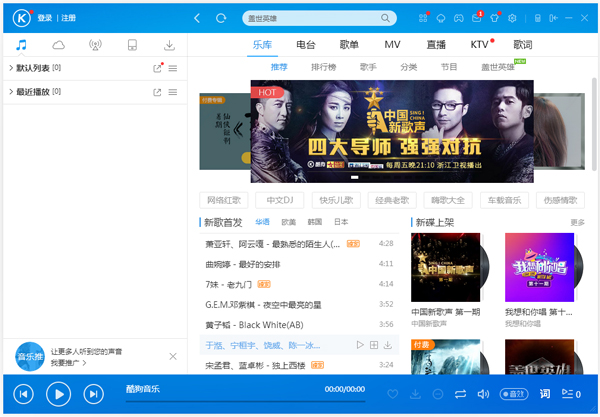Switch to the 电台 tab
The width and height of the screenshot is (600, 417).
click(306, 45)
